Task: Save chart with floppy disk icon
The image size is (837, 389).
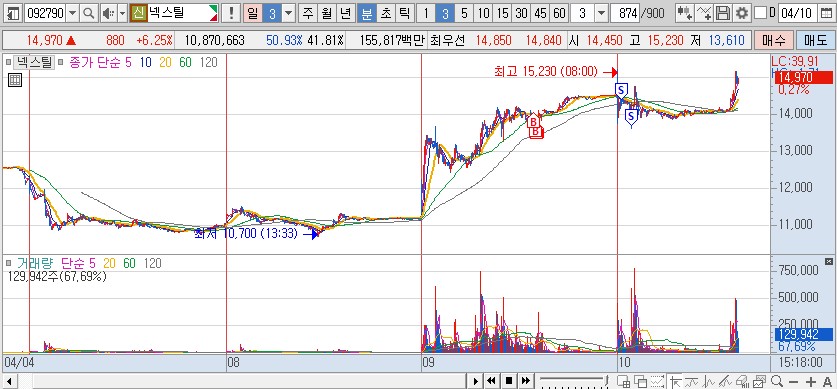Action: tap(723, 13)
